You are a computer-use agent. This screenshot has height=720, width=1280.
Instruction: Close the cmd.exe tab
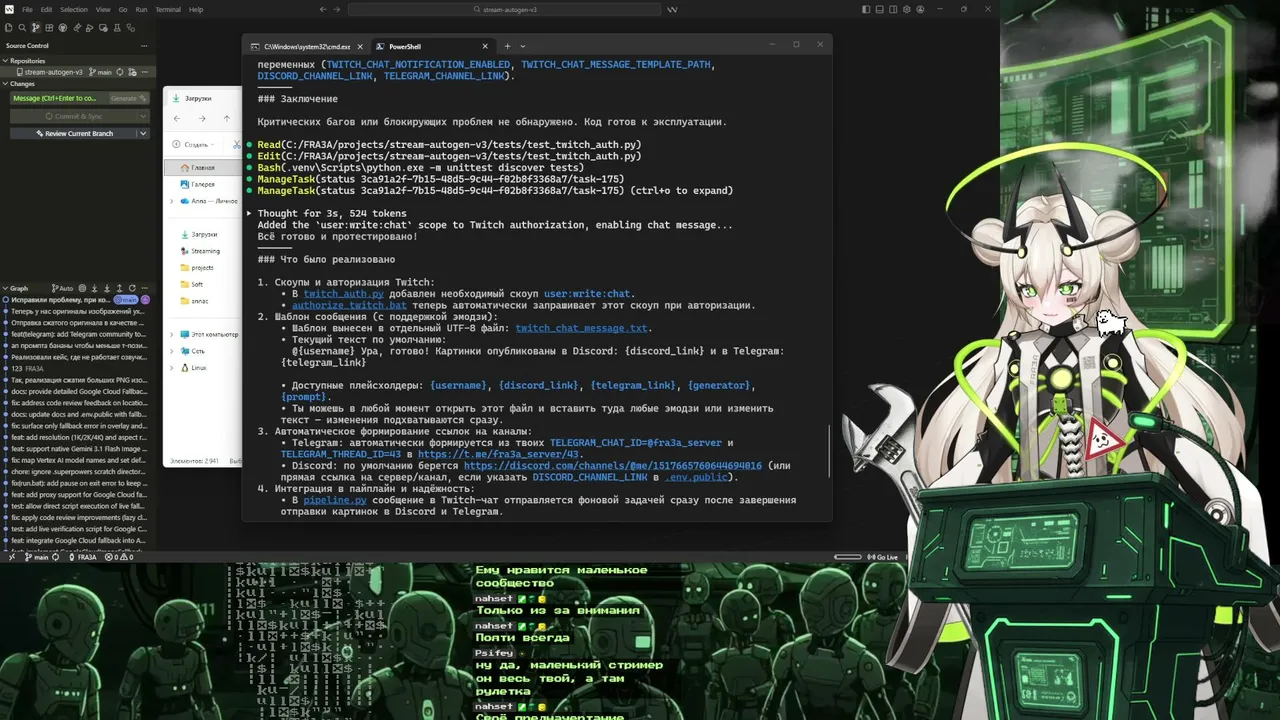[x=359, y=46]
